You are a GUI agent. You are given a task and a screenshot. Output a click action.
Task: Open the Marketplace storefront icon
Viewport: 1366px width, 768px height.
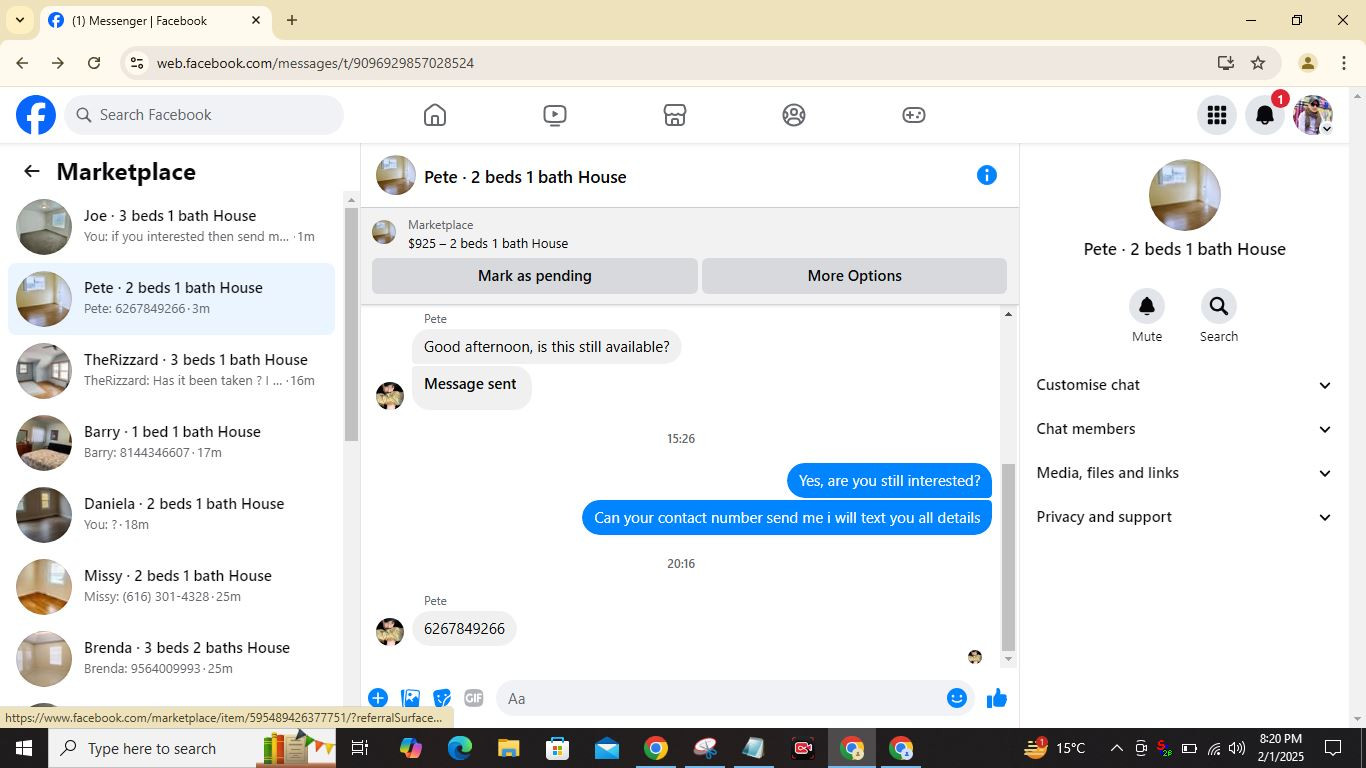(675, 115)
